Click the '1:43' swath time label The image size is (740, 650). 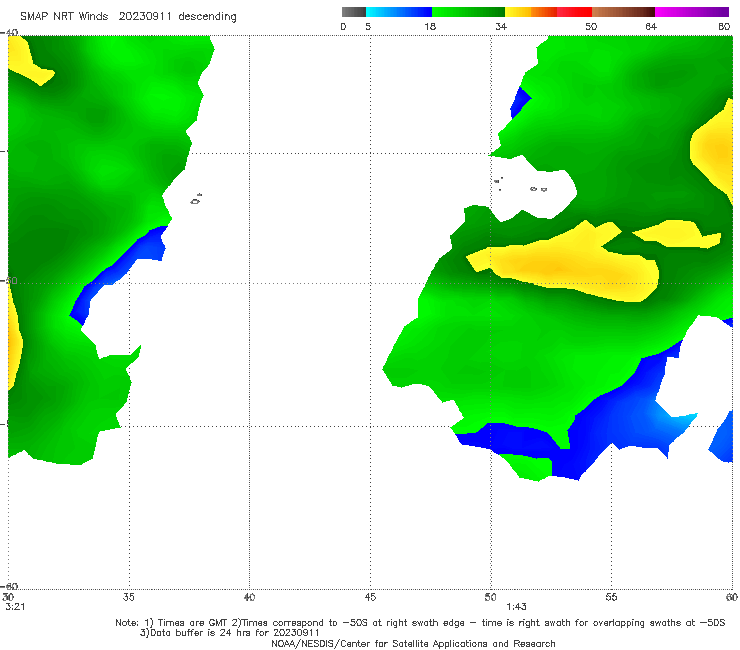pyautogui.click(x=516, y=607)
